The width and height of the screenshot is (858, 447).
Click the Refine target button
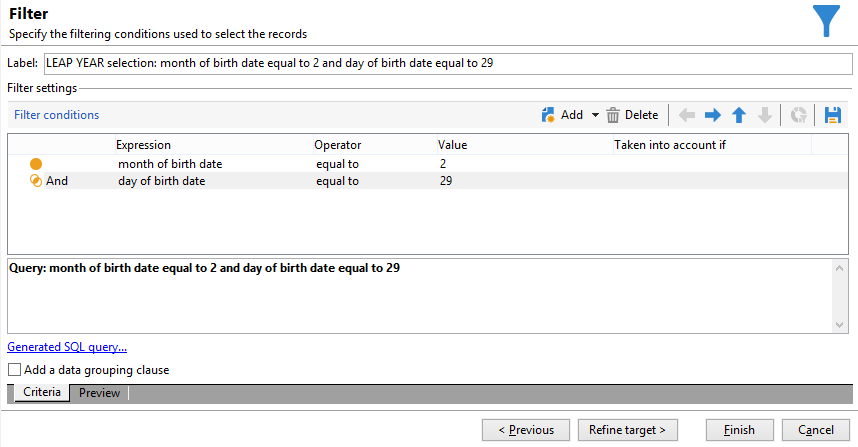pos(628,430)
